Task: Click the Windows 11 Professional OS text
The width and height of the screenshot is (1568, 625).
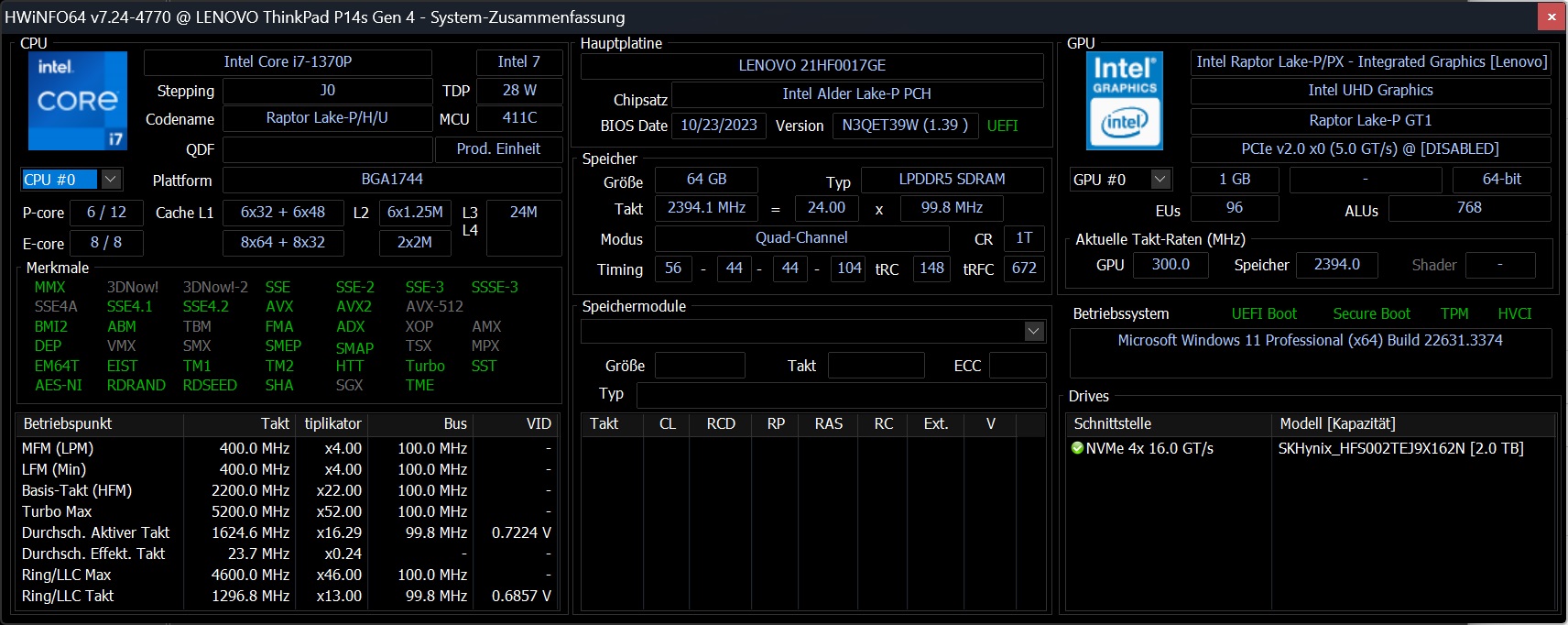Action: click(x=1310, y=340)
